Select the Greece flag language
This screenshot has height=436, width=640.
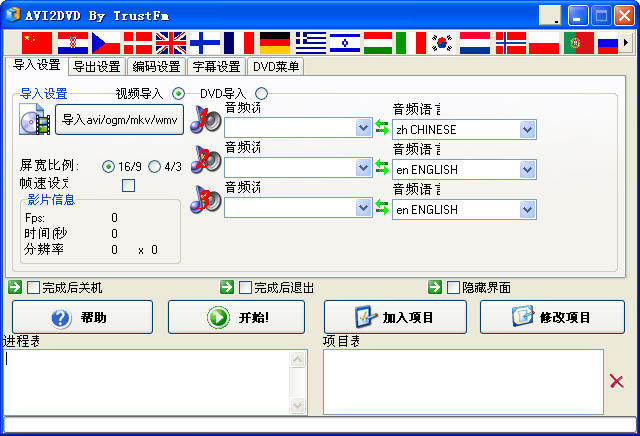coord(311,43)
